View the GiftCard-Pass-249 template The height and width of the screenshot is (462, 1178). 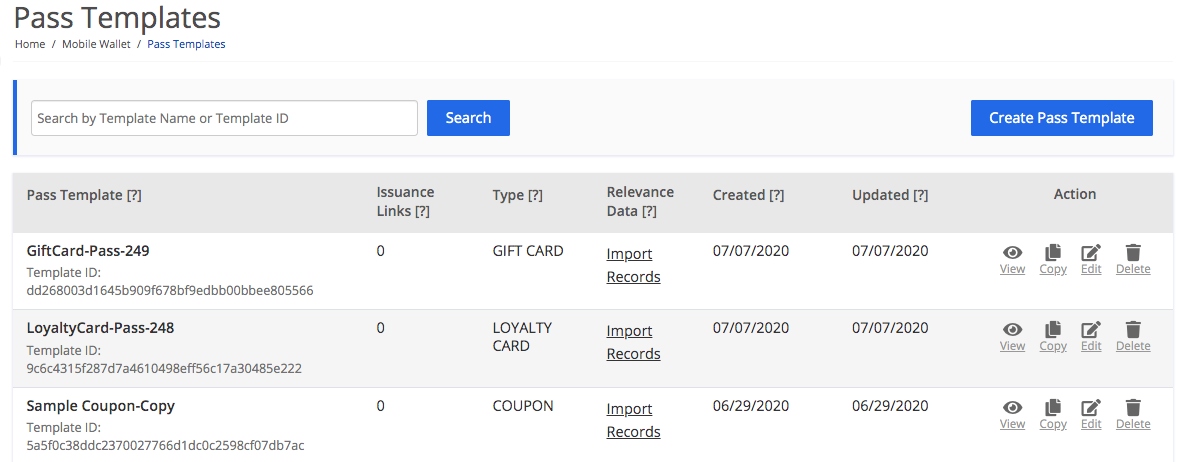click(1012, 258)
